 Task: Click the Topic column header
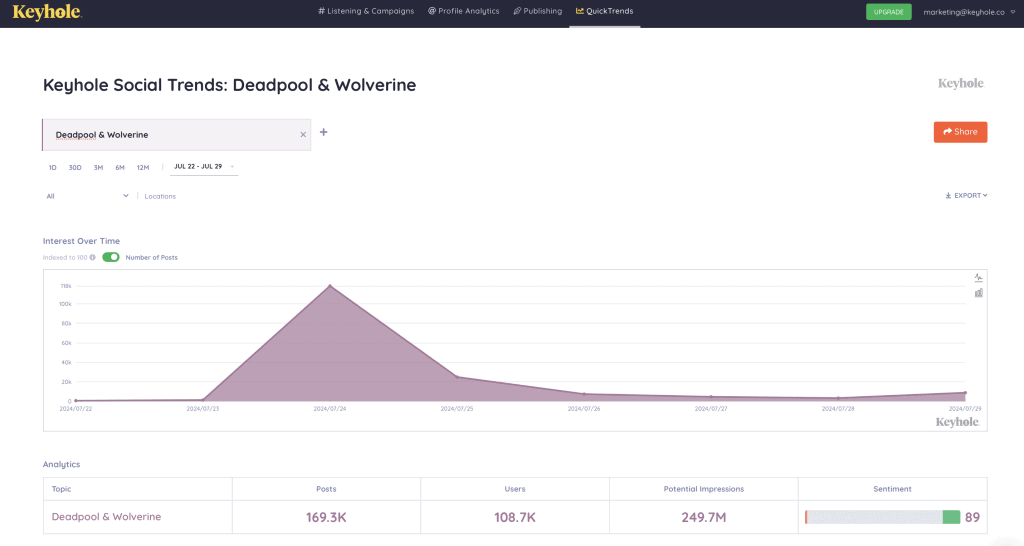click(61, 489)
